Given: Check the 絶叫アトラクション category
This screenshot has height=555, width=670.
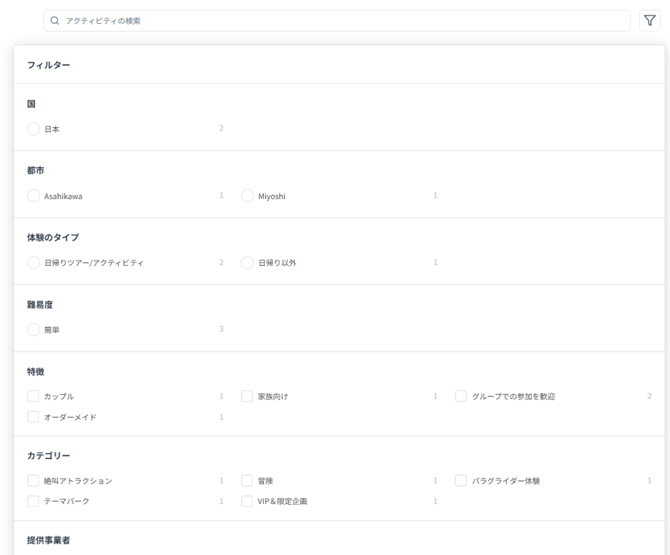Looking at the screenshot, I should [x=34, y=481].
